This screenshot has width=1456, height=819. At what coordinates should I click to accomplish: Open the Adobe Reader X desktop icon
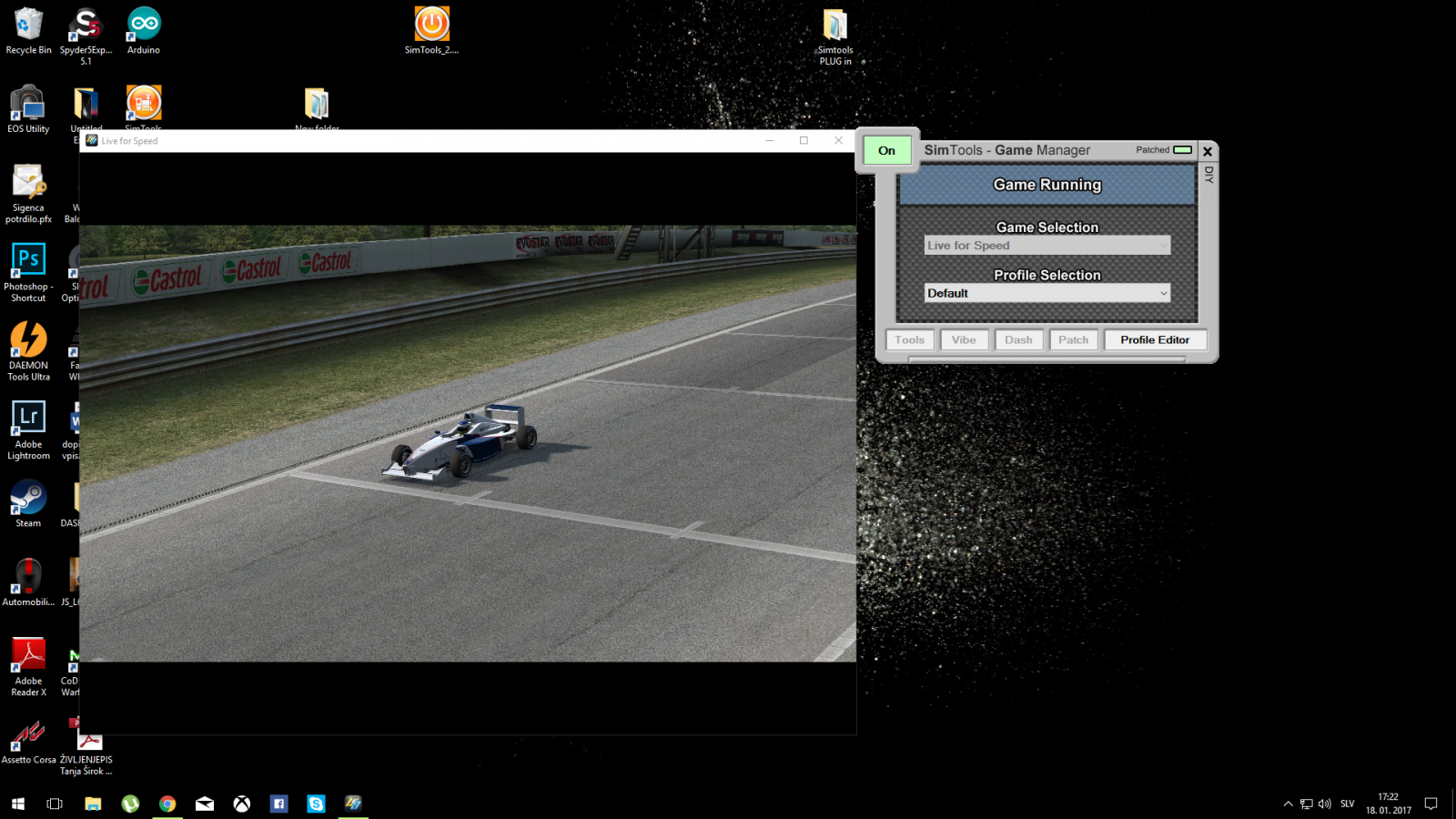tap(28, 667)
